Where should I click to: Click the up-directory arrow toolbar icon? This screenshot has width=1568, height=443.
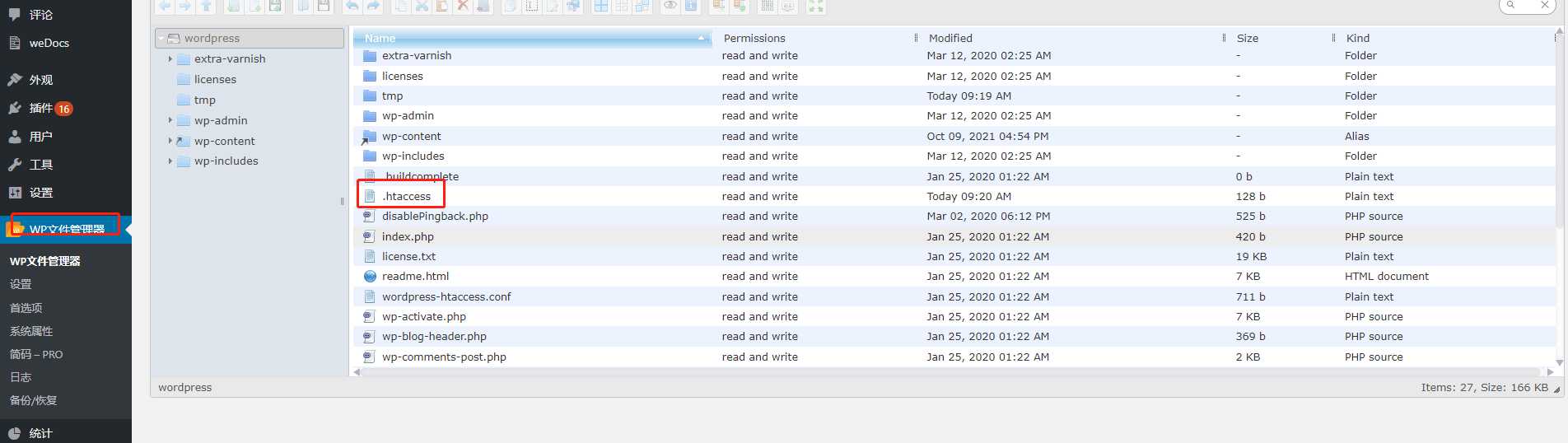point(206,5)
